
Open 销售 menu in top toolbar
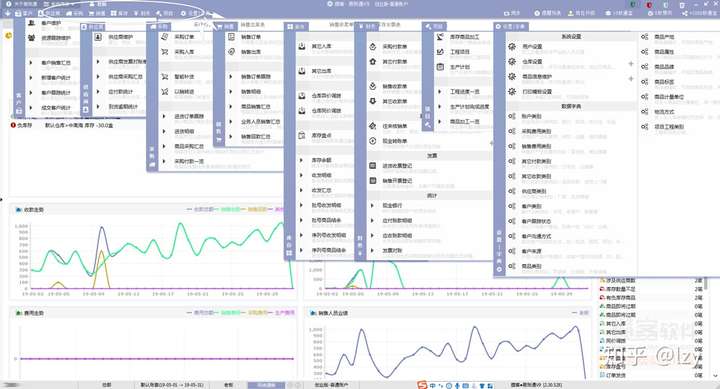(97, 13)
